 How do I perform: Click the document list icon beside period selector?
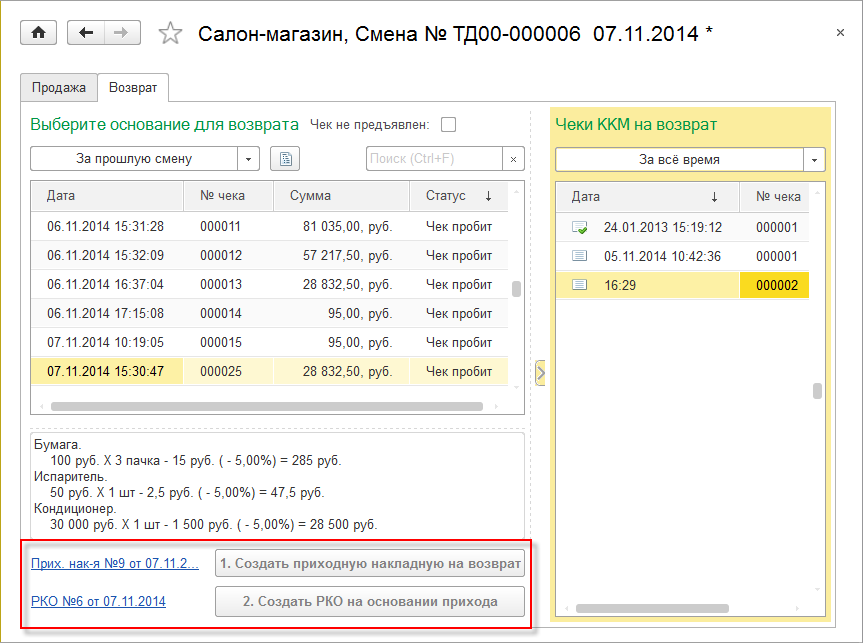point(285,159)
